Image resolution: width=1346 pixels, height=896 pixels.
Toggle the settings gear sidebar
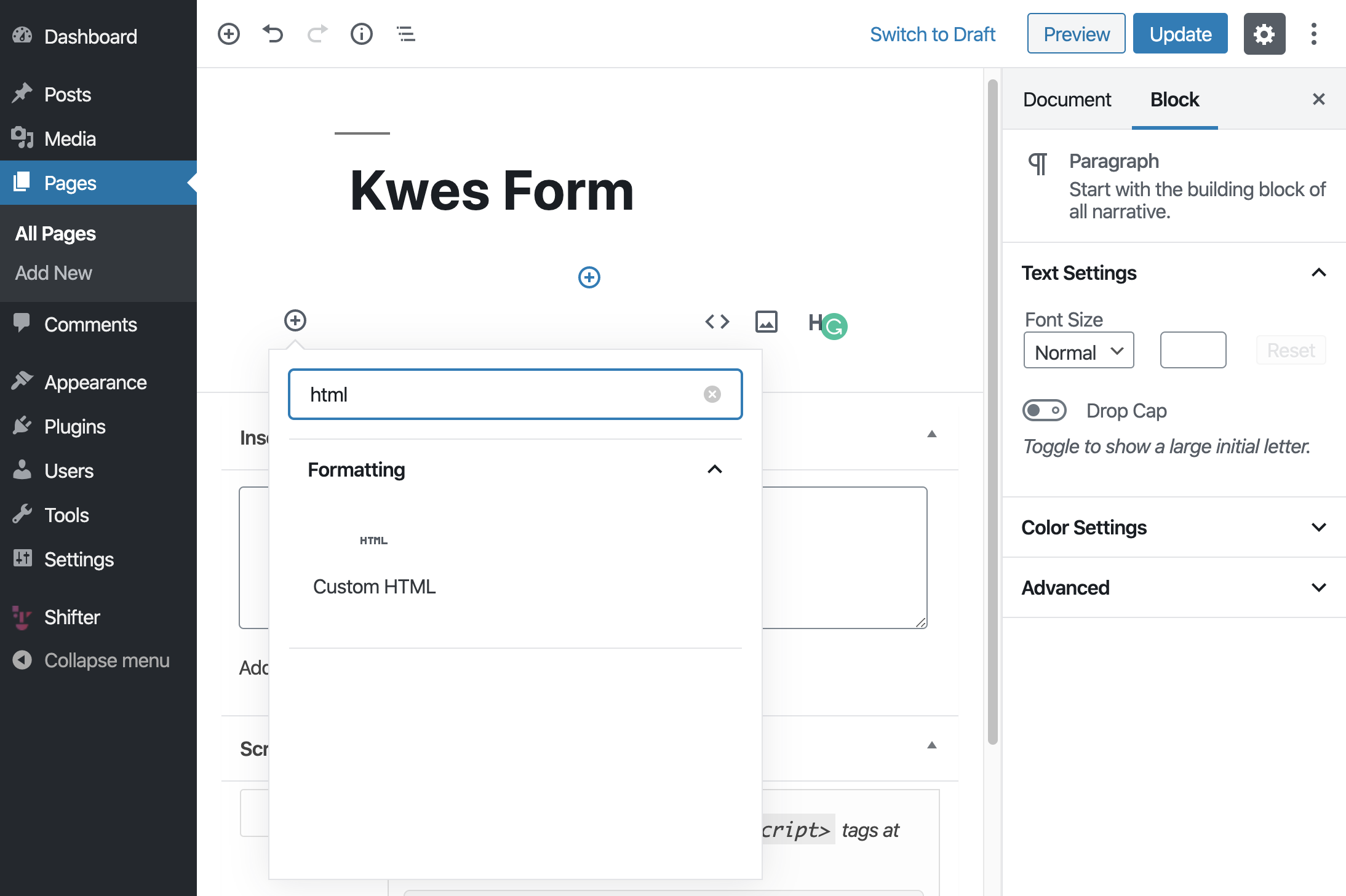pos(1264,34)
